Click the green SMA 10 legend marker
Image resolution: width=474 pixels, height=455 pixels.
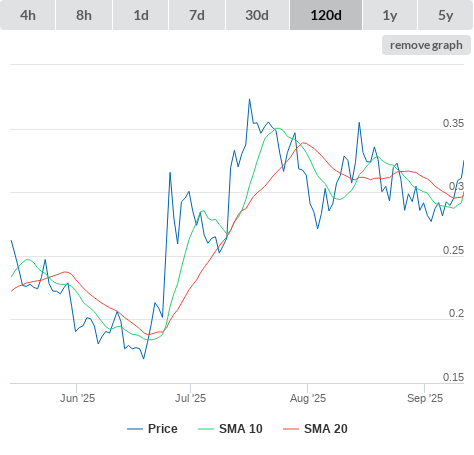(206, 429)
